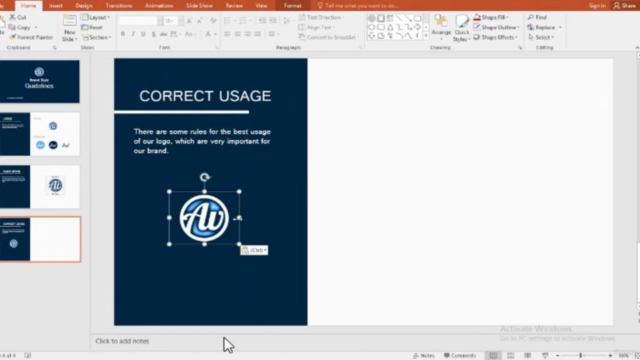Start slide show from status bar
The width and height of the screenshot is (640, 360).
545,356
